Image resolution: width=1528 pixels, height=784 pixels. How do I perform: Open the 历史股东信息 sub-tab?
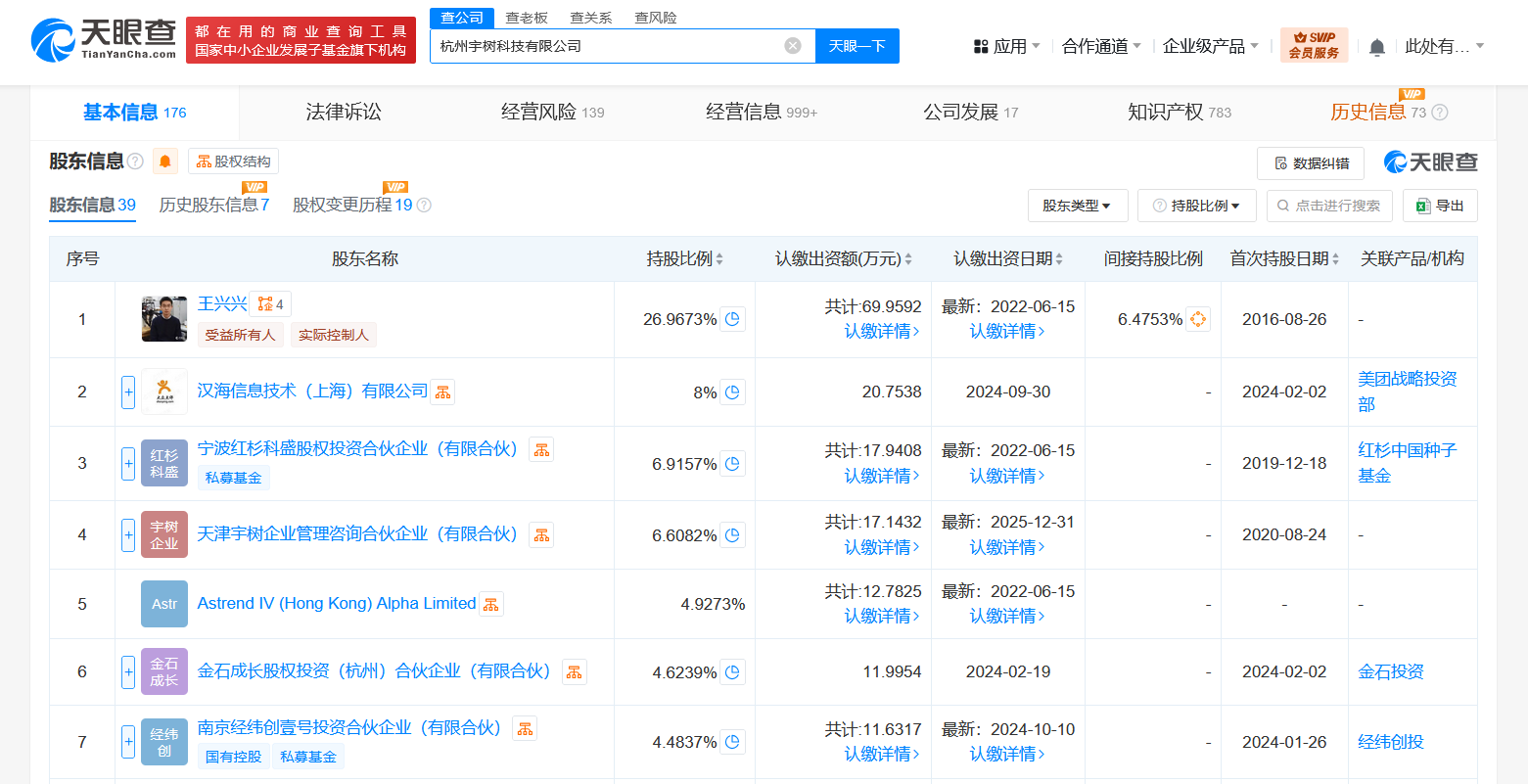213,205
